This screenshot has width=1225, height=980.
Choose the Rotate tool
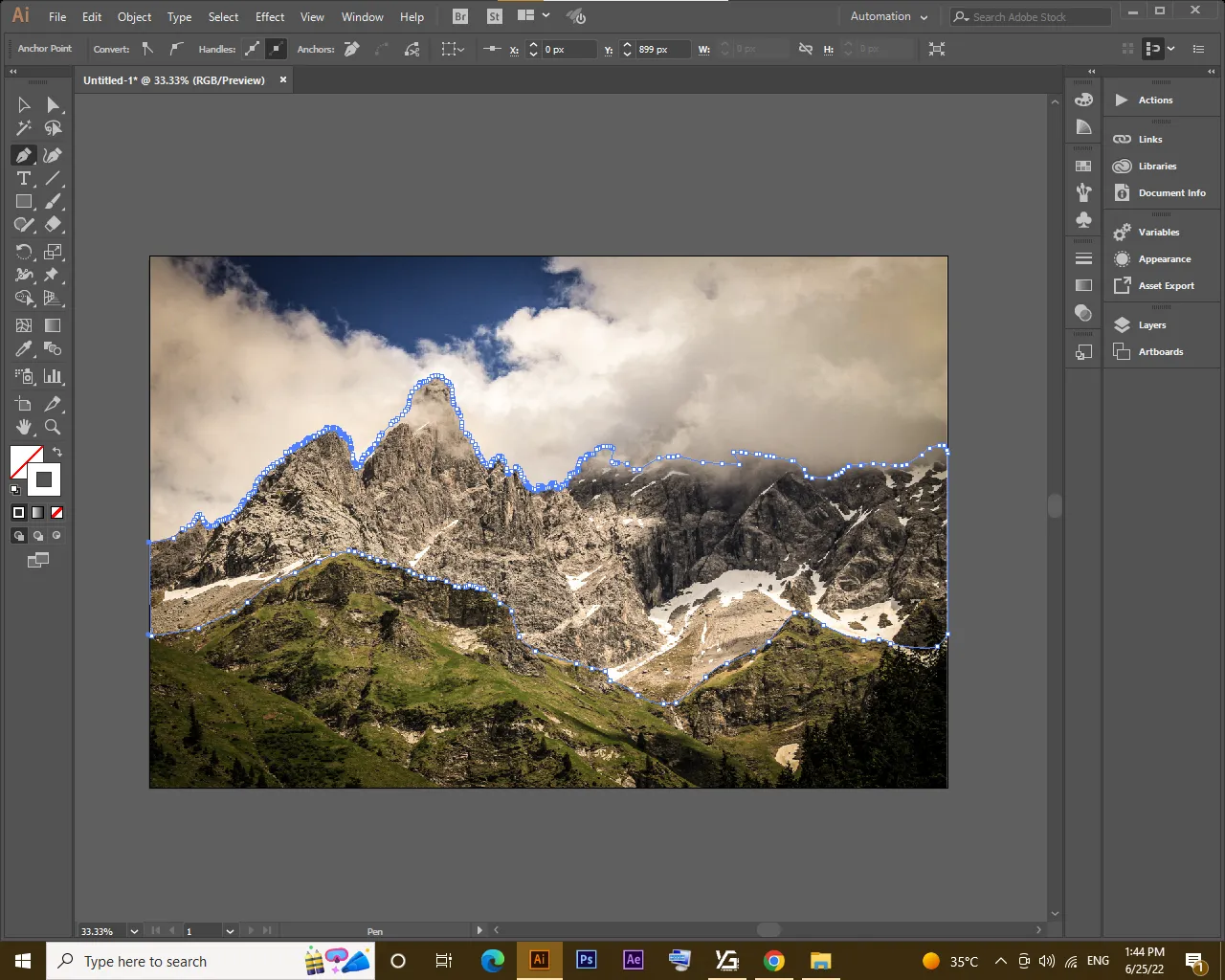tap(24, 252)
